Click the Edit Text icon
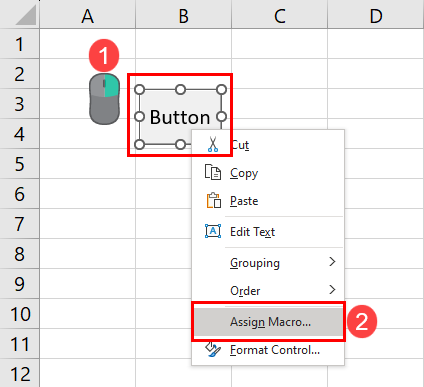Image resolution: width=424 pixels, height=387 pixels. click(x=213, y=231)
